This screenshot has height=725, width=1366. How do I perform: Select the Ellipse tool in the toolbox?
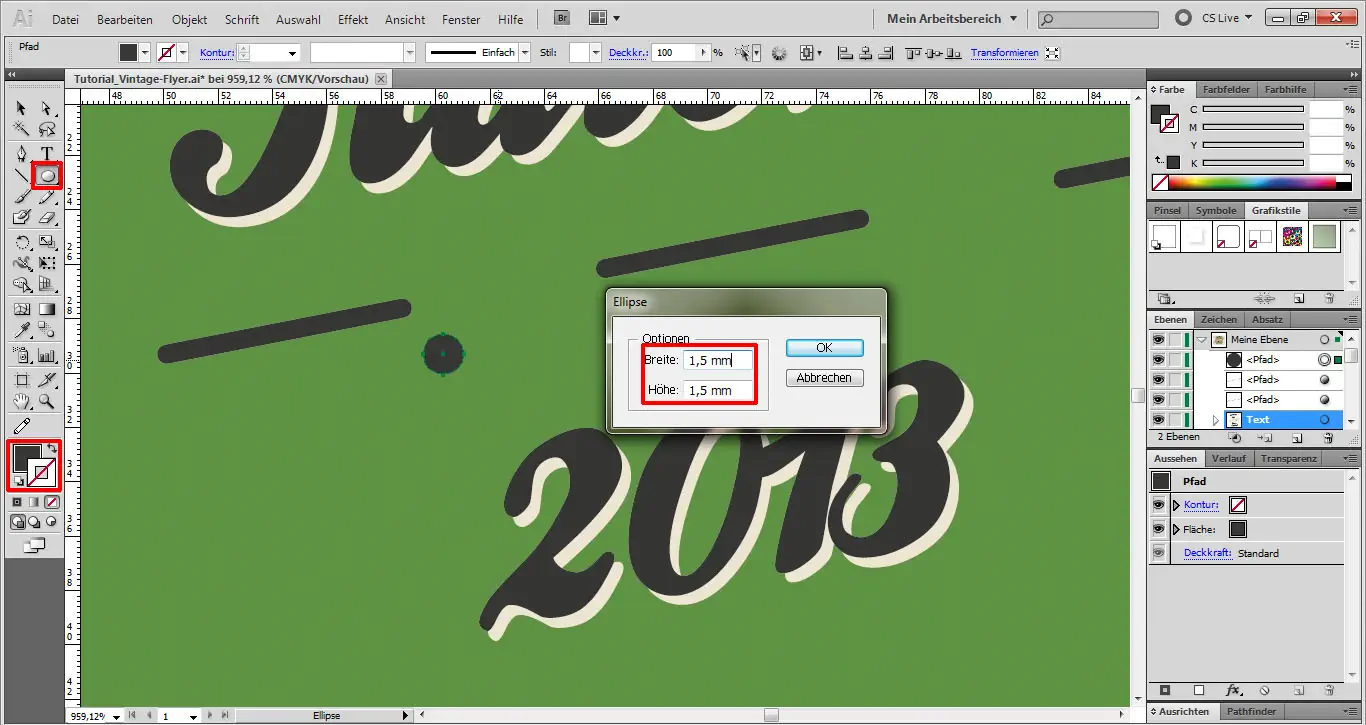pyautogui.click(x=46, y=175)
